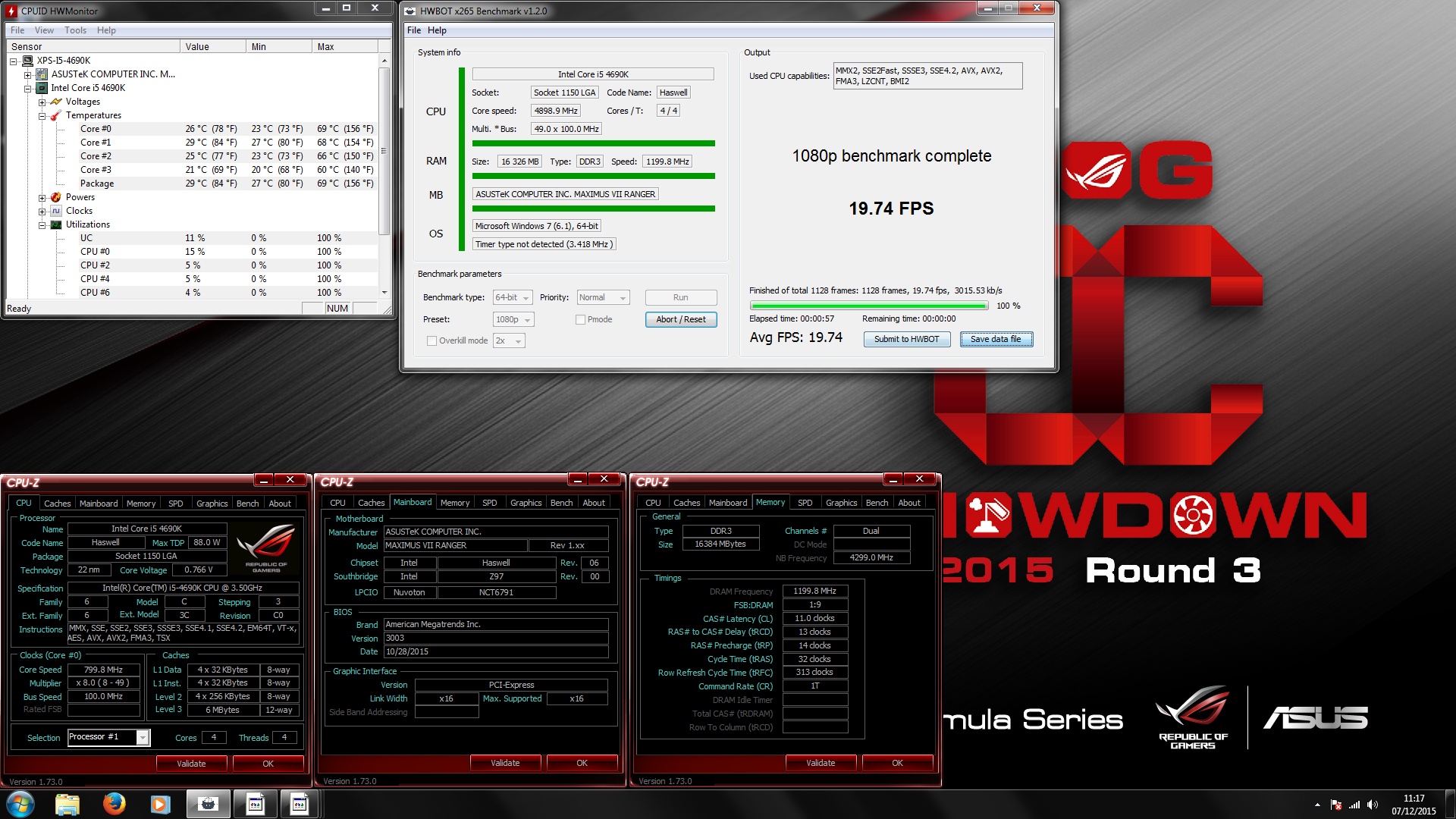Click the Abort / Reset button
The height and width of the screenshot is (819, 1456).
point(681,320)
